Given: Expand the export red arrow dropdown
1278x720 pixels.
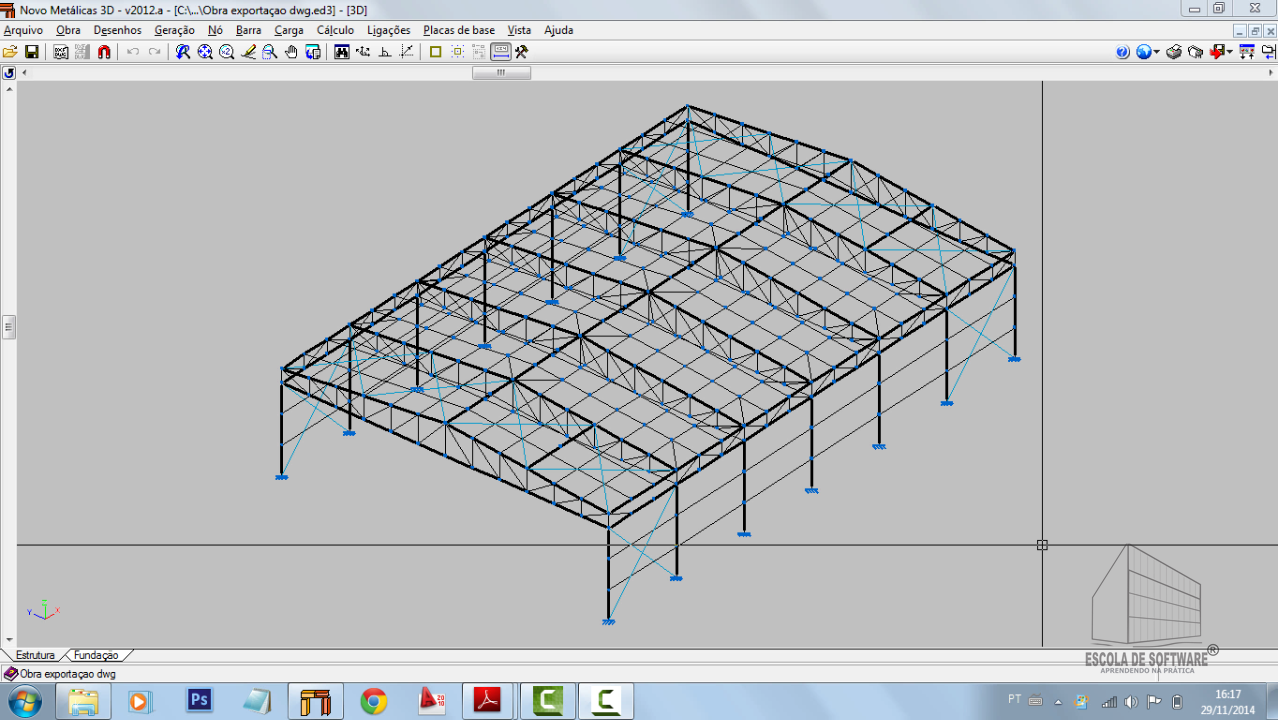Looking at the screenshot, I should coord(1229,52).
